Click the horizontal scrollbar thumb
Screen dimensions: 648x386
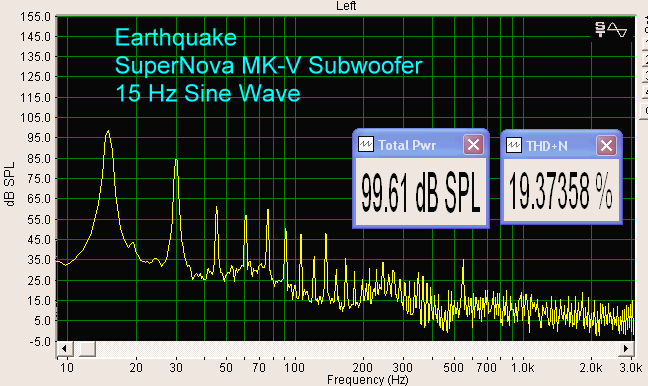click(87, 349)
